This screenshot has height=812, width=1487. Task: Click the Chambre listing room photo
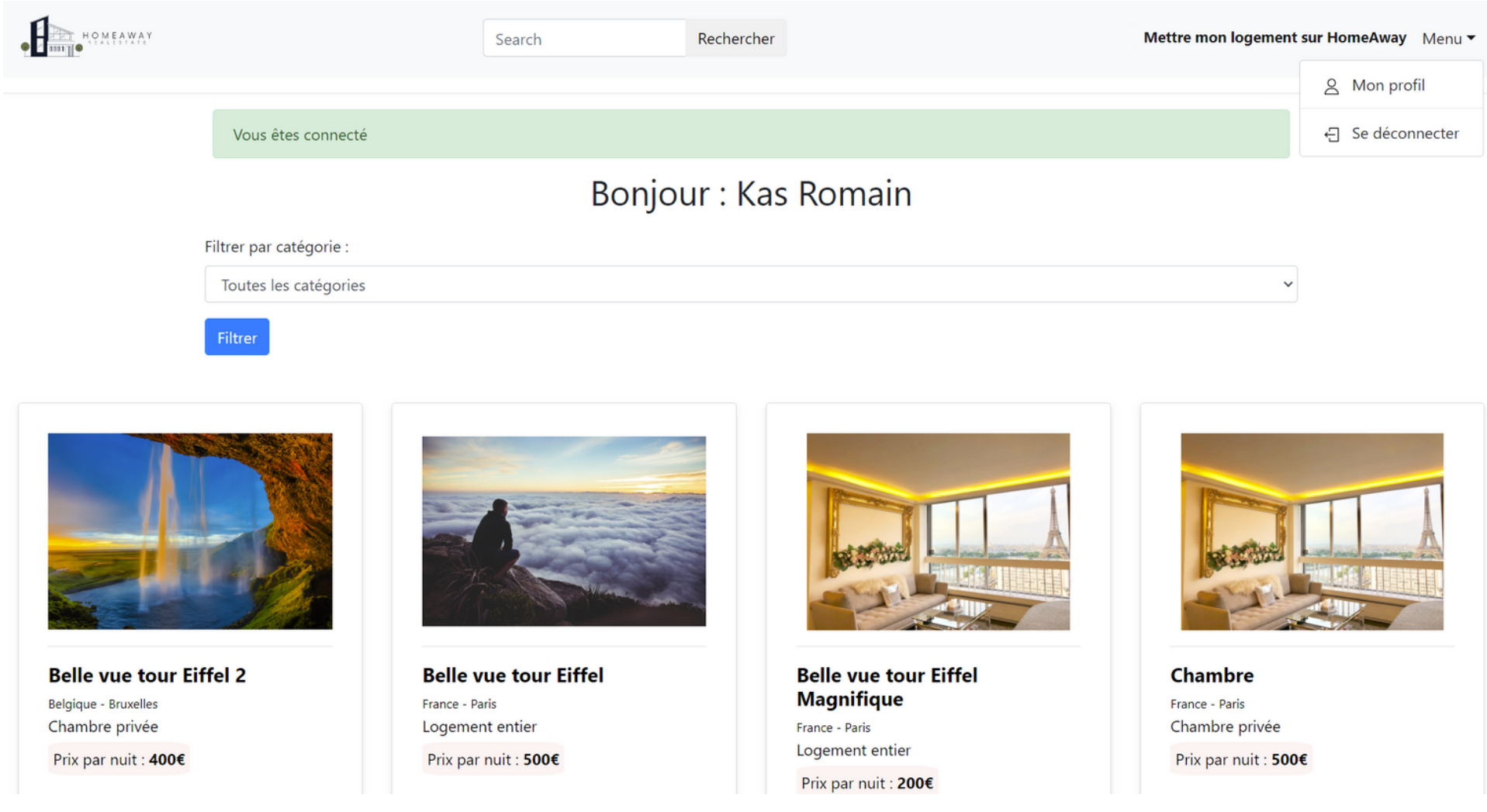[1311, 531]
